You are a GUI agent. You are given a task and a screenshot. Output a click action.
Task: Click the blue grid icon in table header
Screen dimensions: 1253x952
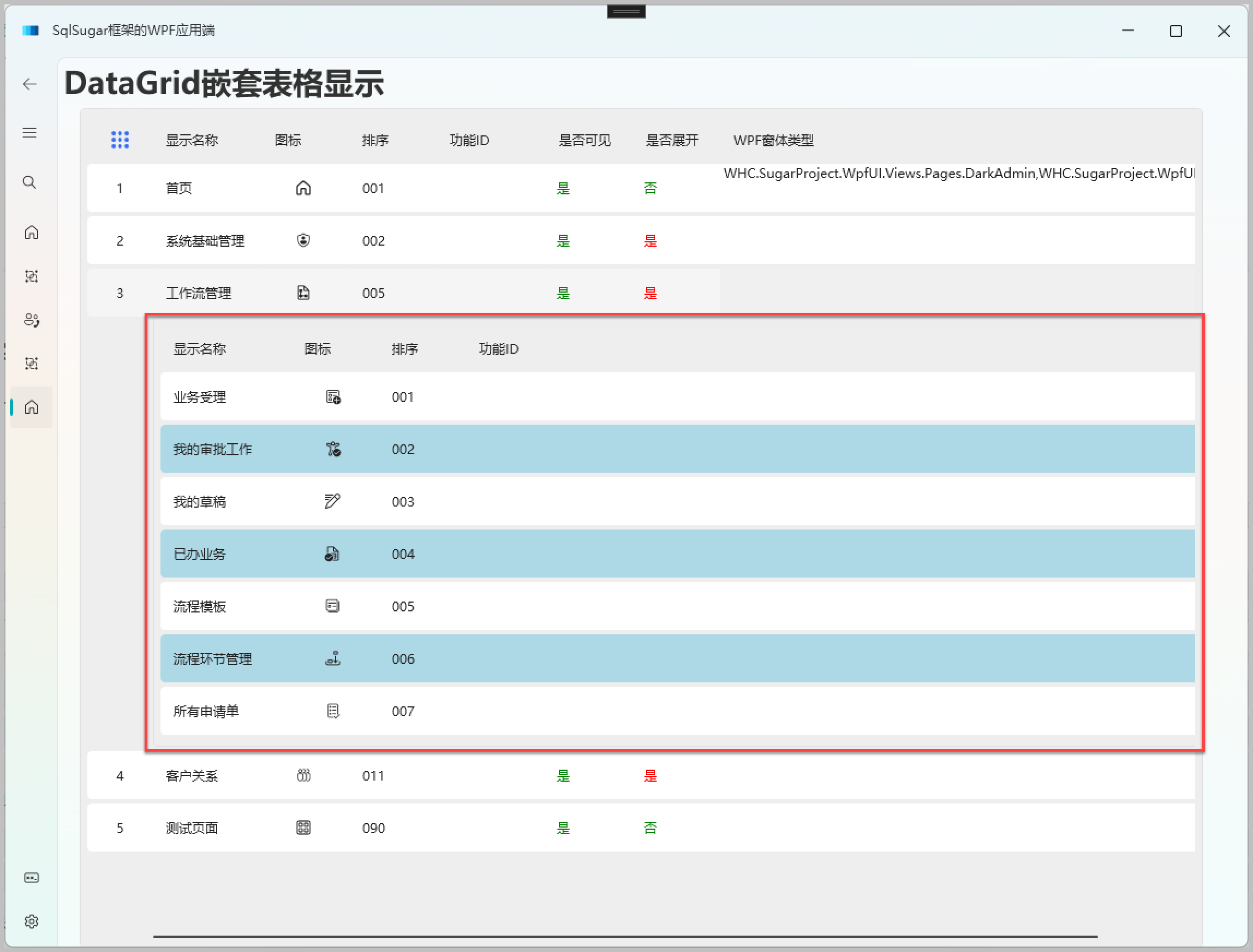click(120, 139)
